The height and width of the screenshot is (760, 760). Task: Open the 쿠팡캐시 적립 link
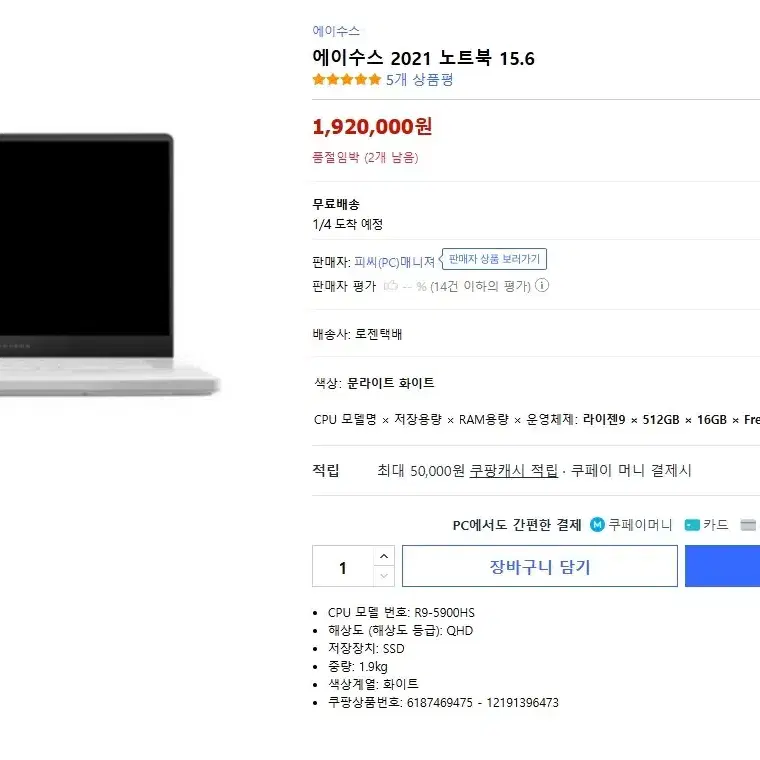point(513,470)
